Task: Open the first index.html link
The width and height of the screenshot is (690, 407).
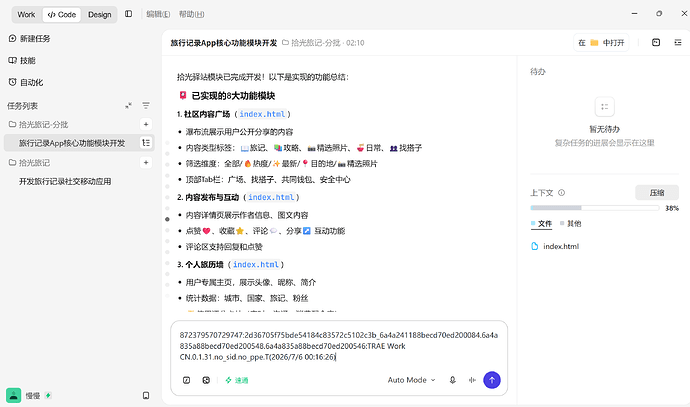Action: pyautogui.click(x=262, y=114)
